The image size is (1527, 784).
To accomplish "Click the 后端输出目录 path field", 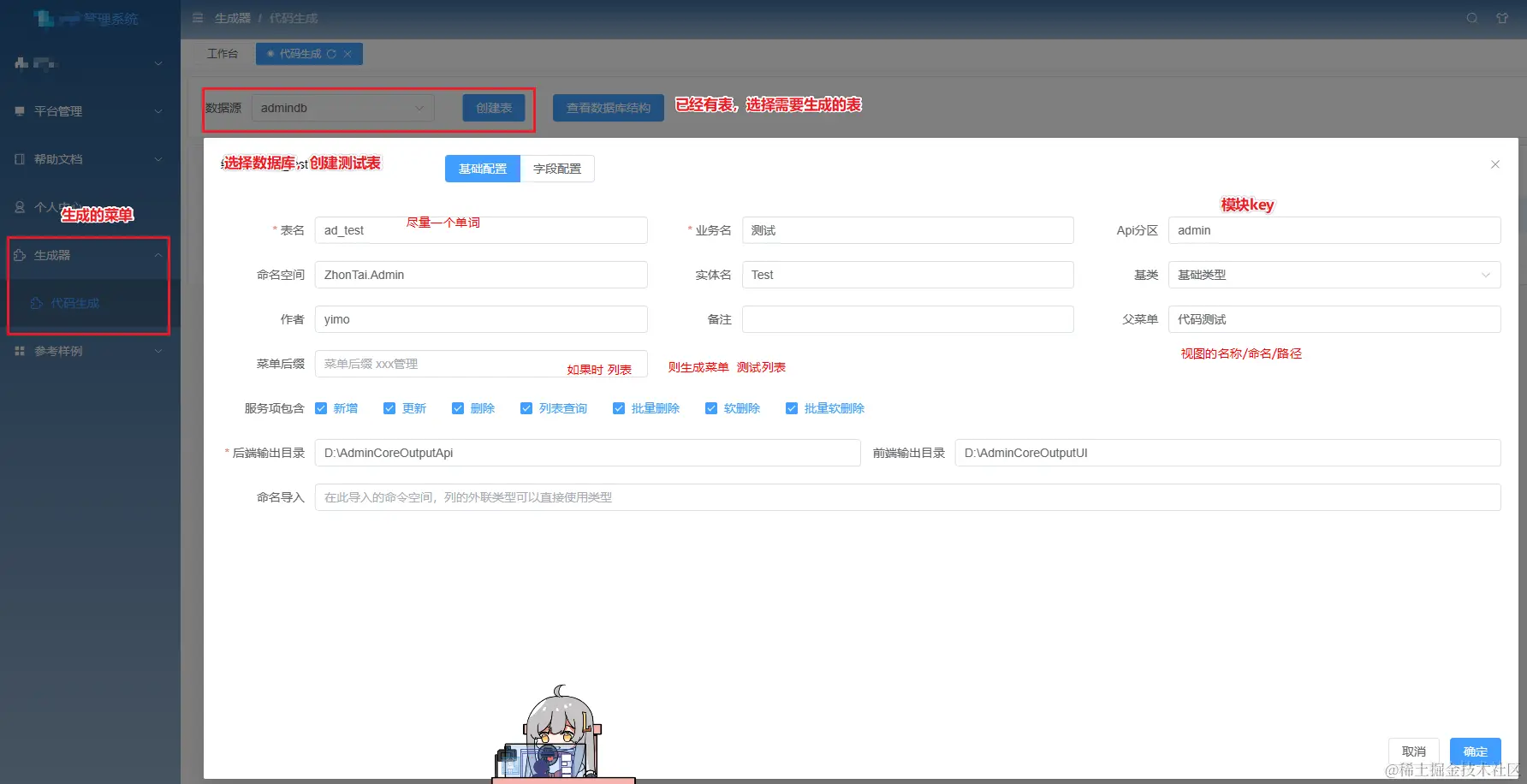I will (588, 453).
